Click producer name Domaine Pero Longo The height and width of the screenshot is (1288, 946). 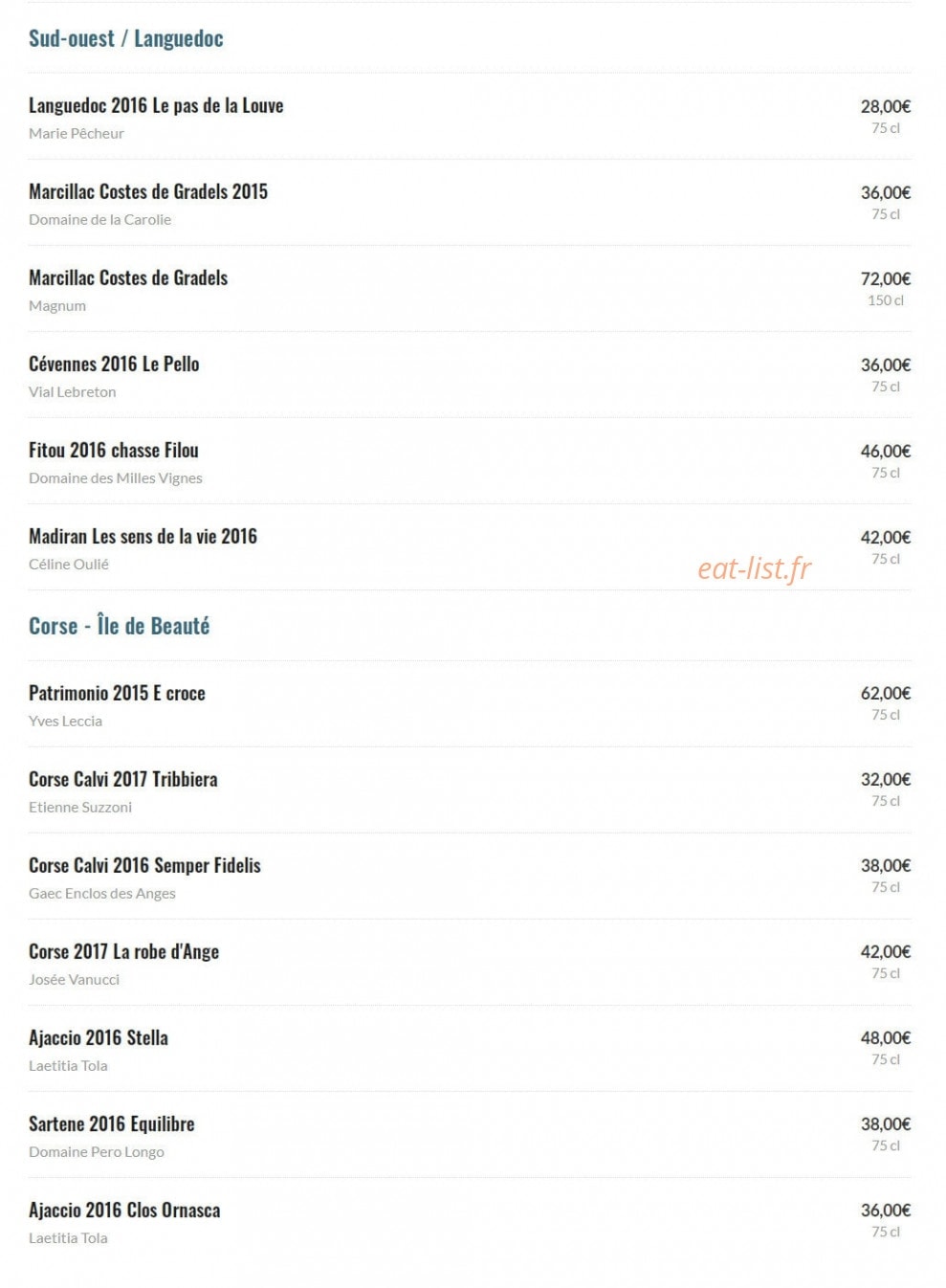point(97,1151)
